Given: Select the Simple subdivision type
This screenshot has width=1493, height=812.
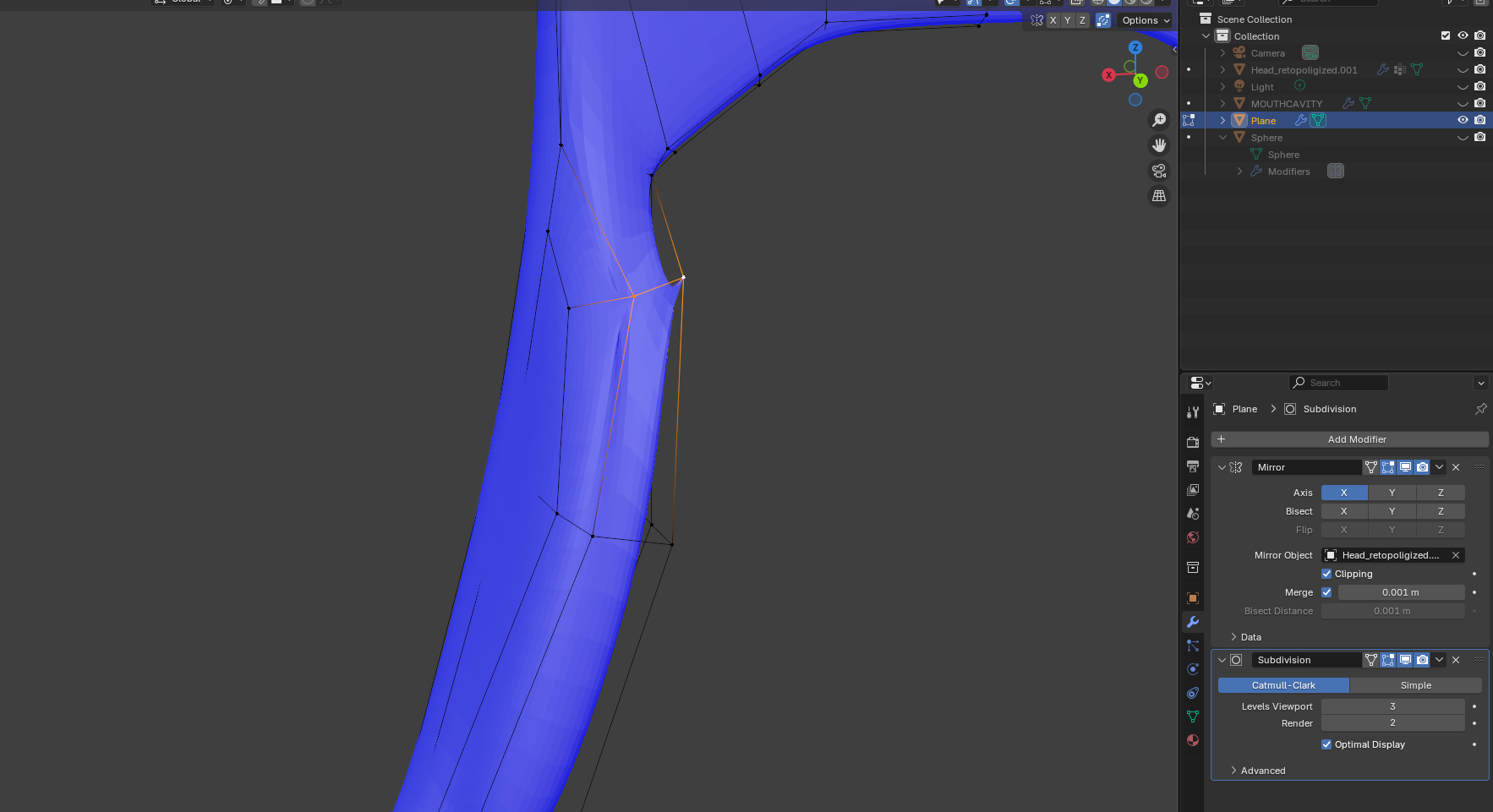Looking at the screenshot, I should coord(1416,685).
